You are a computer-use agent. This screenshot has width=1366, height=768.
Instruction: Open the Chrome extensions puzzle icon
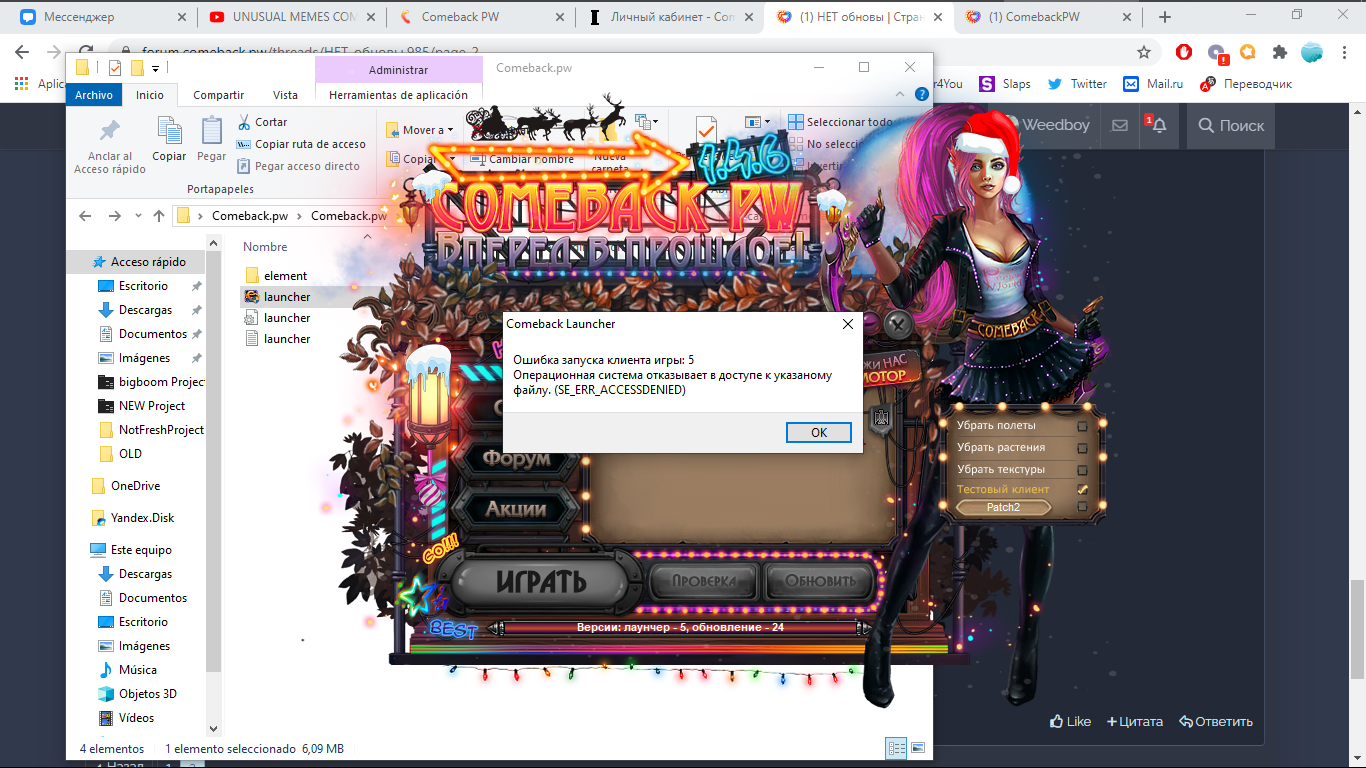click(x=1279, y=52)
